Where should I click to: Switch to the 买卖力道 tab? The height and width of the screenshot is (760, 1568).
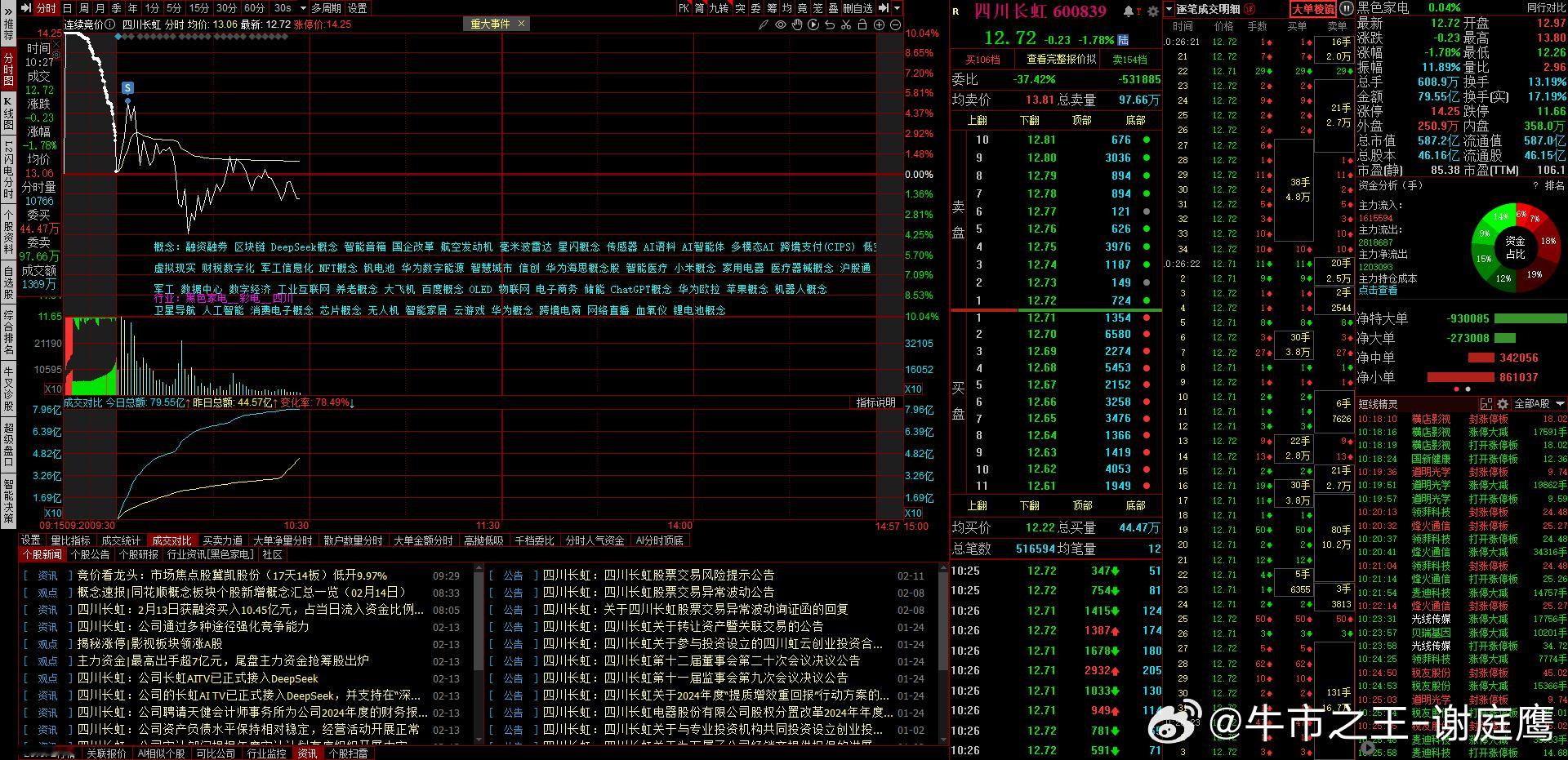[222, 540]
